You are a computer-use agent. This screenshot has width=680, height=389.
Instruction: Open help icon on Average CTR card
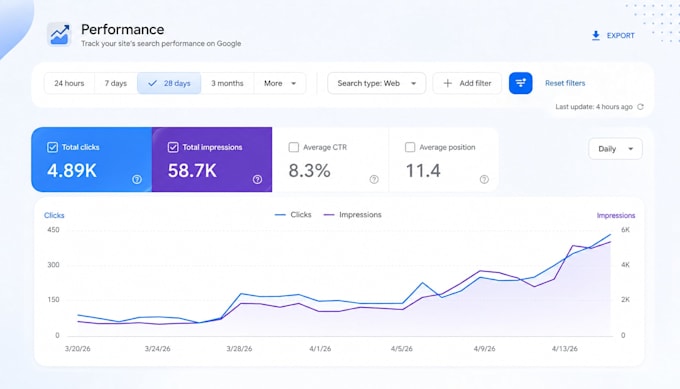(x=374, y=179)
